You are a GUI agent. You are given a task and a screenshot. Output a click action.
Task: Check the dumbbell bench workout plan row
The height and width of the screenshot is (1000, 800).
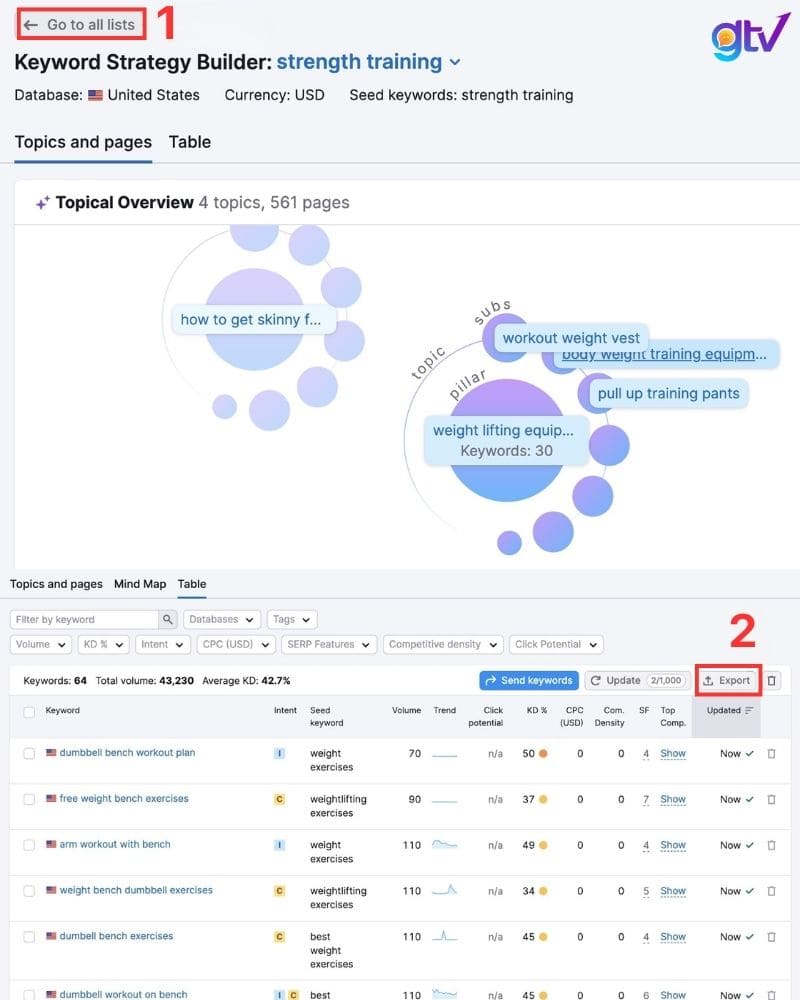coord(29,753)
